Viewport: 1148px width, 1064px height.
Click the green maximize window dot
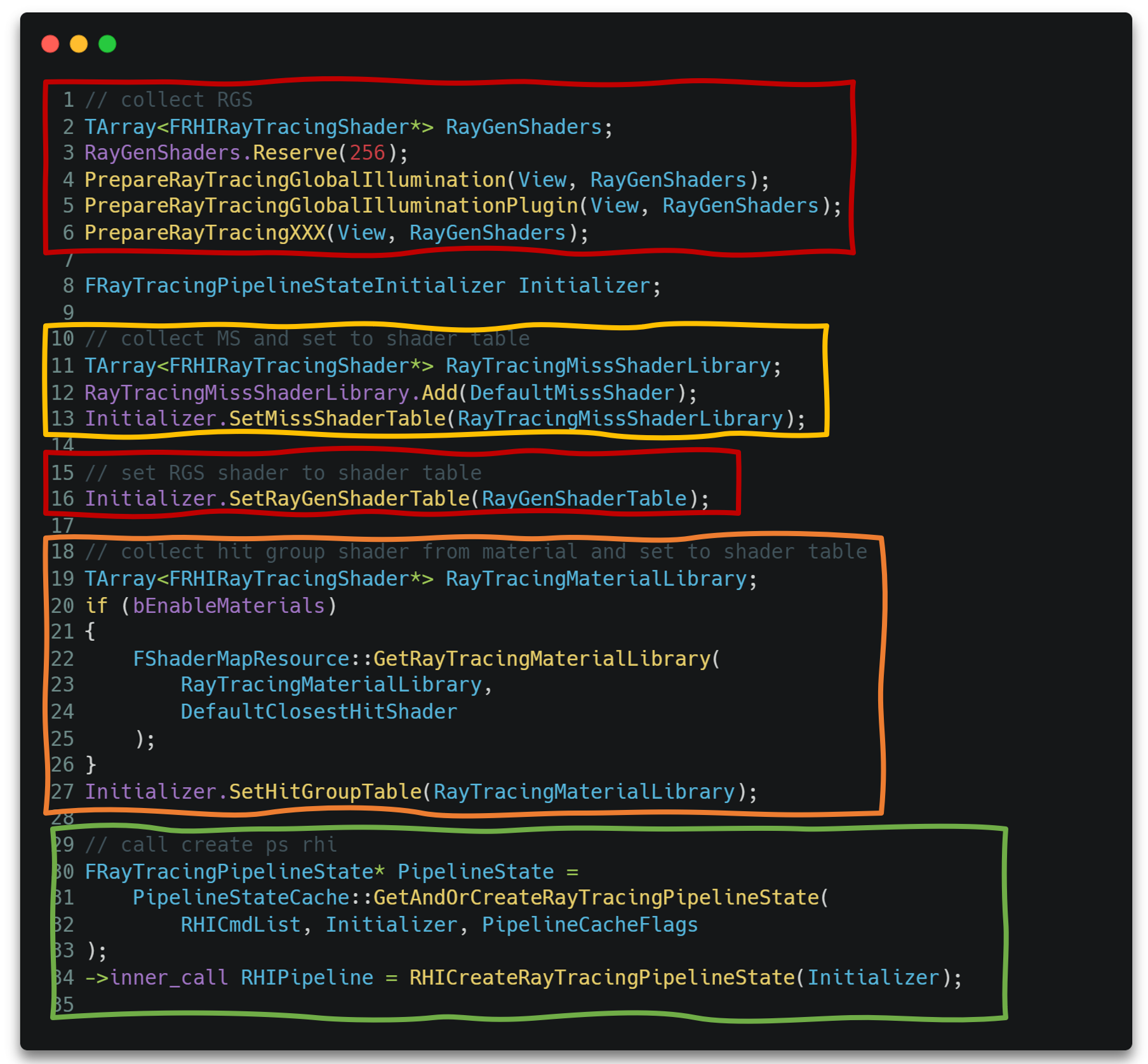(x=107, y=44)
